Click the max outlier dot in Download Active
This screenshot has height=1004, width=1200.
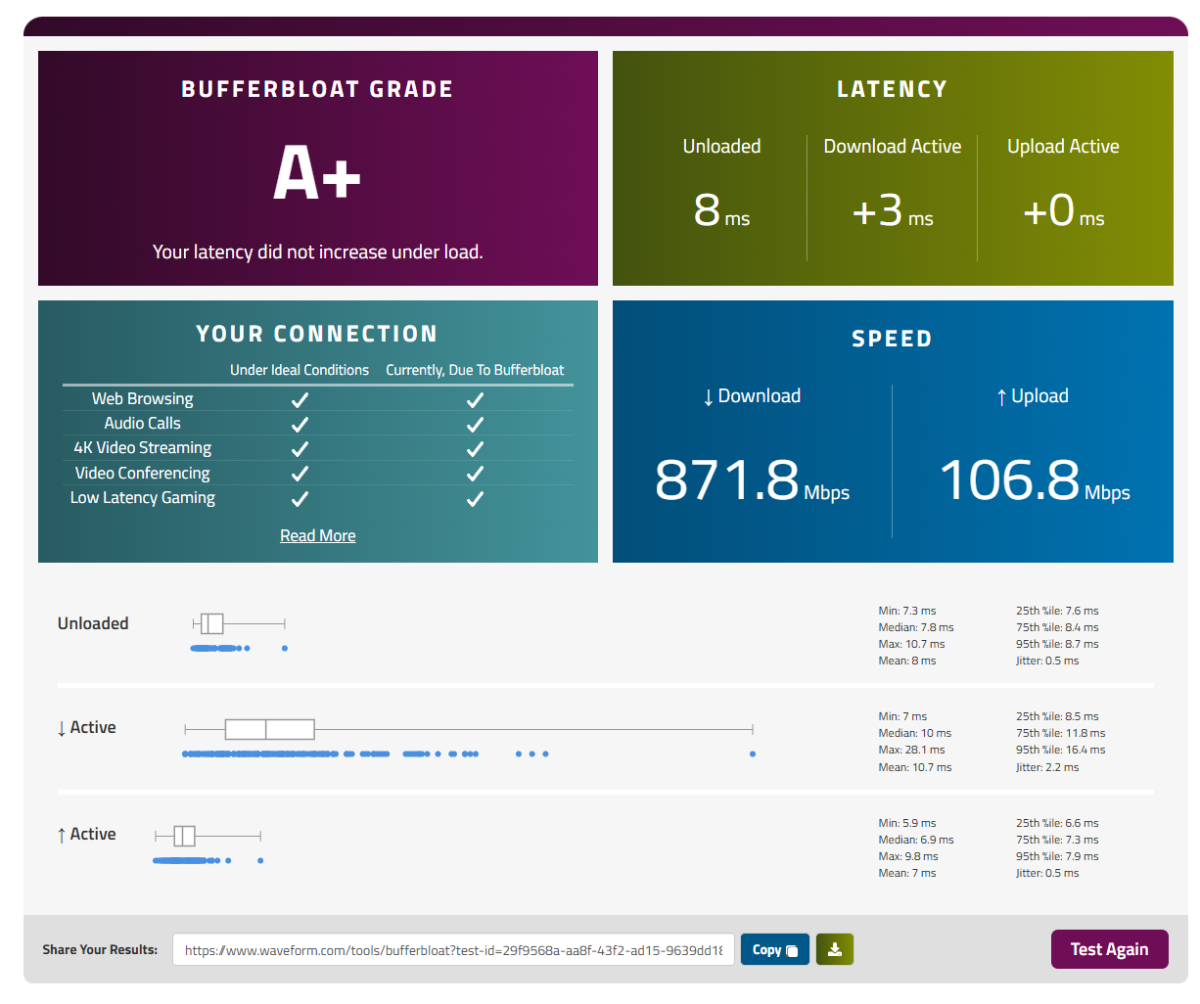pos(752,754)
